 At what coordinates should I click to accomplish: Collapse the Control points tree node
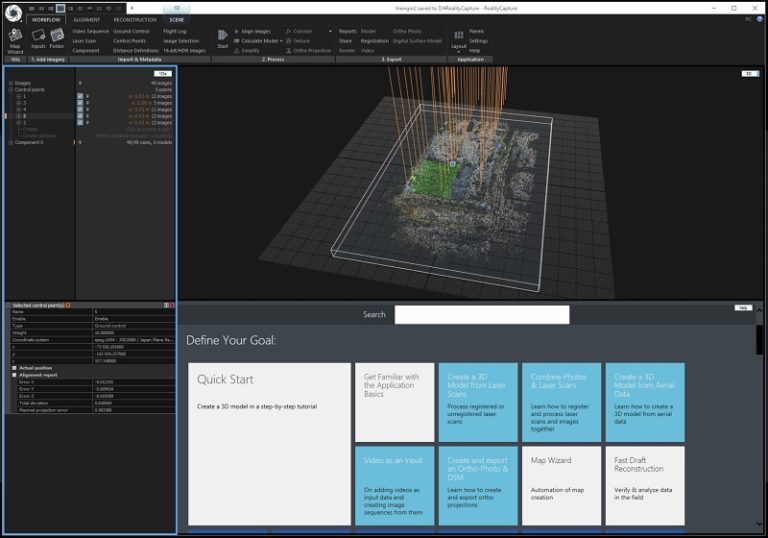point(10,90)
